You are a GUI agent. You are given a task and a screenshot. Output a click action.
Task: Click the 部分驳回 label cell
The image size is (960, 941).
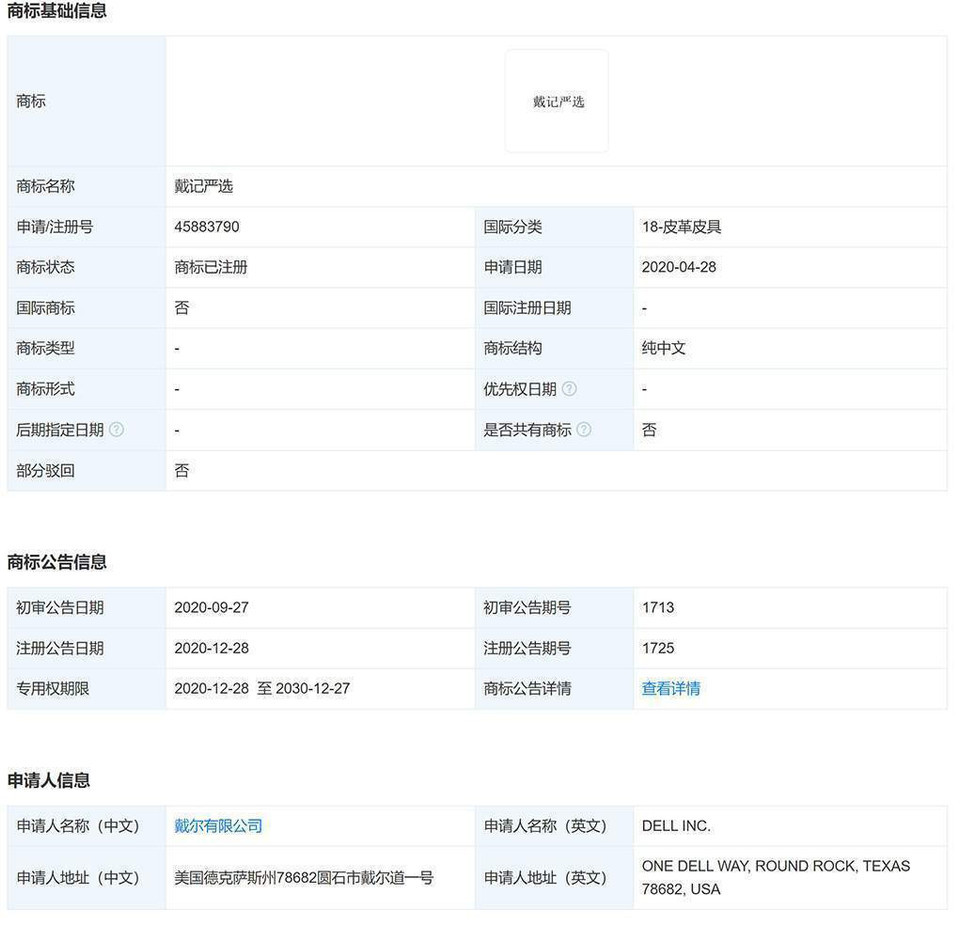click(x=86, y=471)
